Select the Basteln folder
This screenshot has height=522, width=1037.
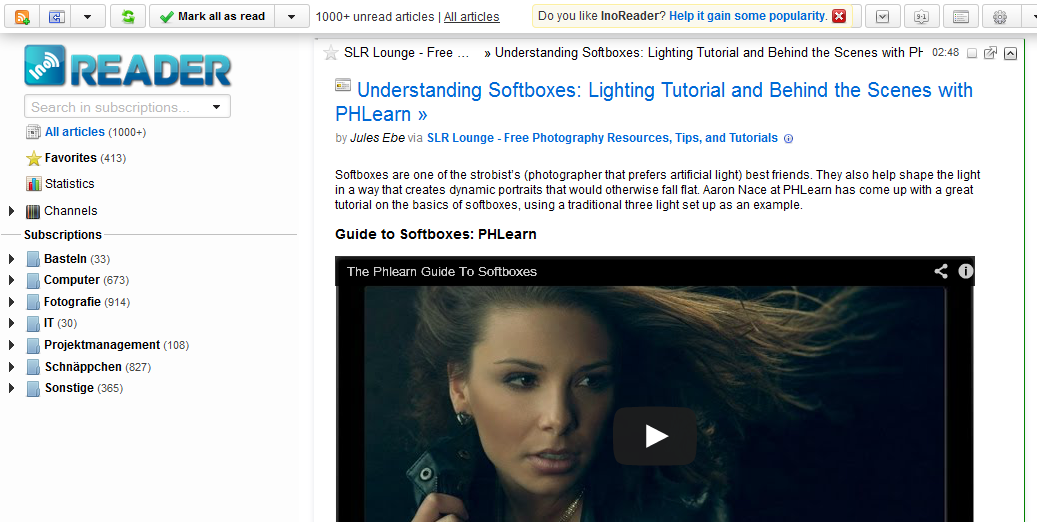65,259
